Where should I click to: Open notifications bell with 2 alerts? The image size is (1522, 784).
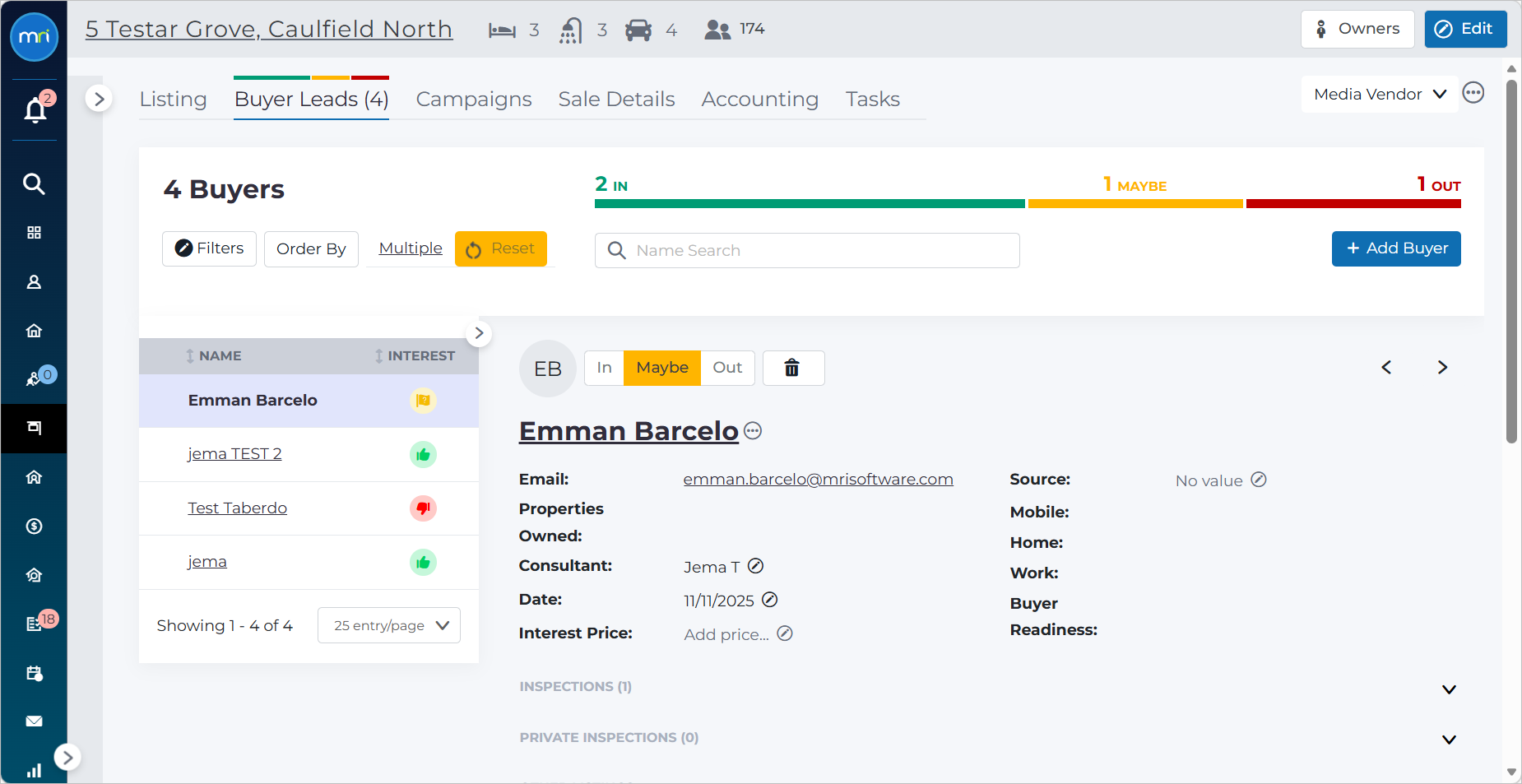(35, 109)
